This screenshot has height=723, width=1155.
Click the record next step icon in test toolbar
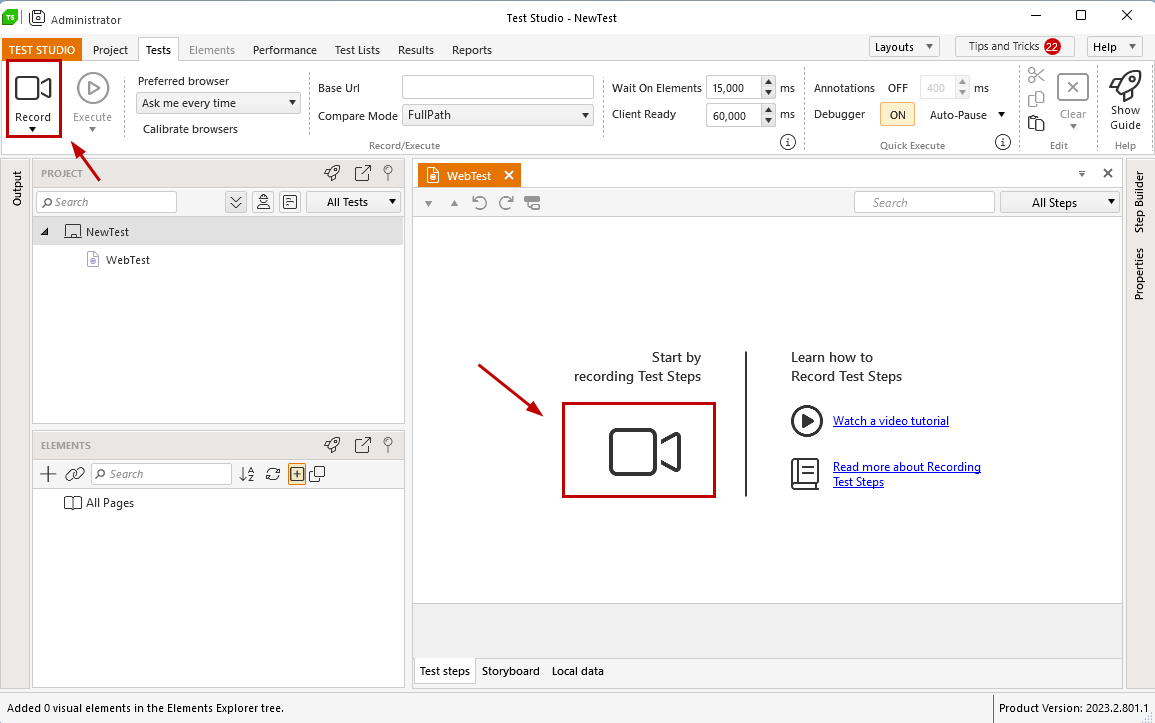[532, 202]
